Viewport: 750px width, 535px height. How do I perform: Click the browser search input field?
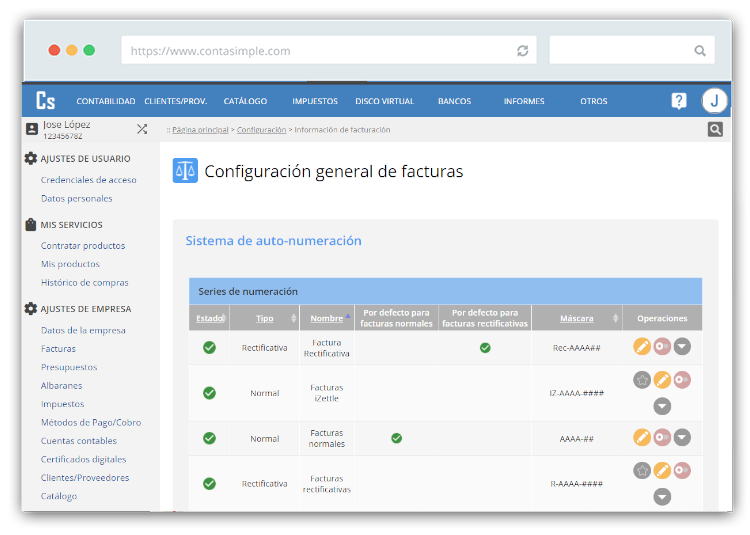pos(632,50)
